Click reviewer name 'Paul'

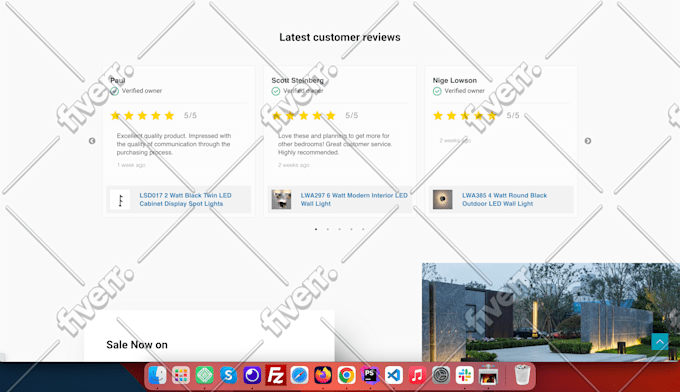point(118,80)
